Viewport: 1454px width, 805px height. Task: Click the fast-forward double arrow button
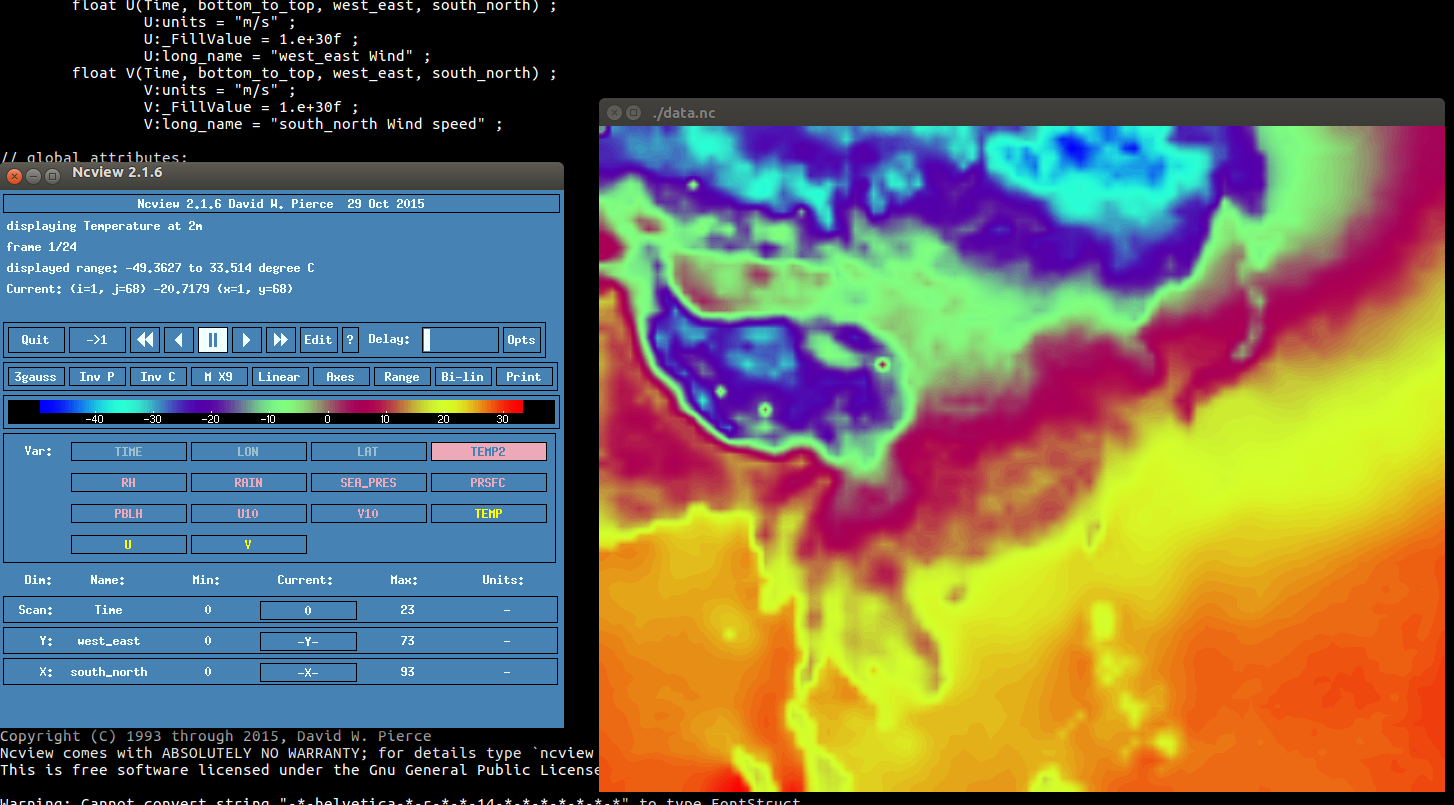click(281, 340)
